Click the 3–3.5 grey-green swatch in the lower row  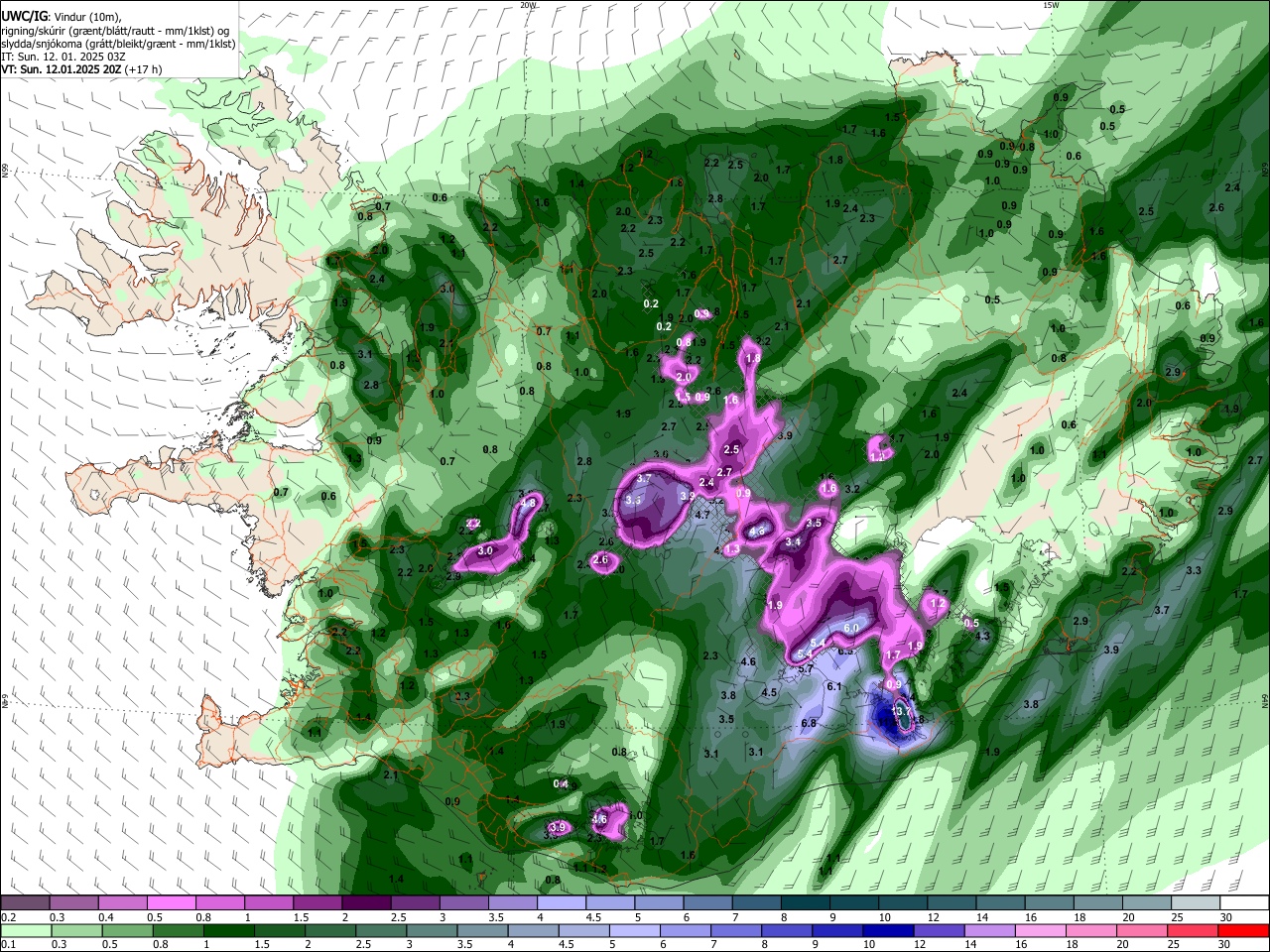[x=432, y=930]
